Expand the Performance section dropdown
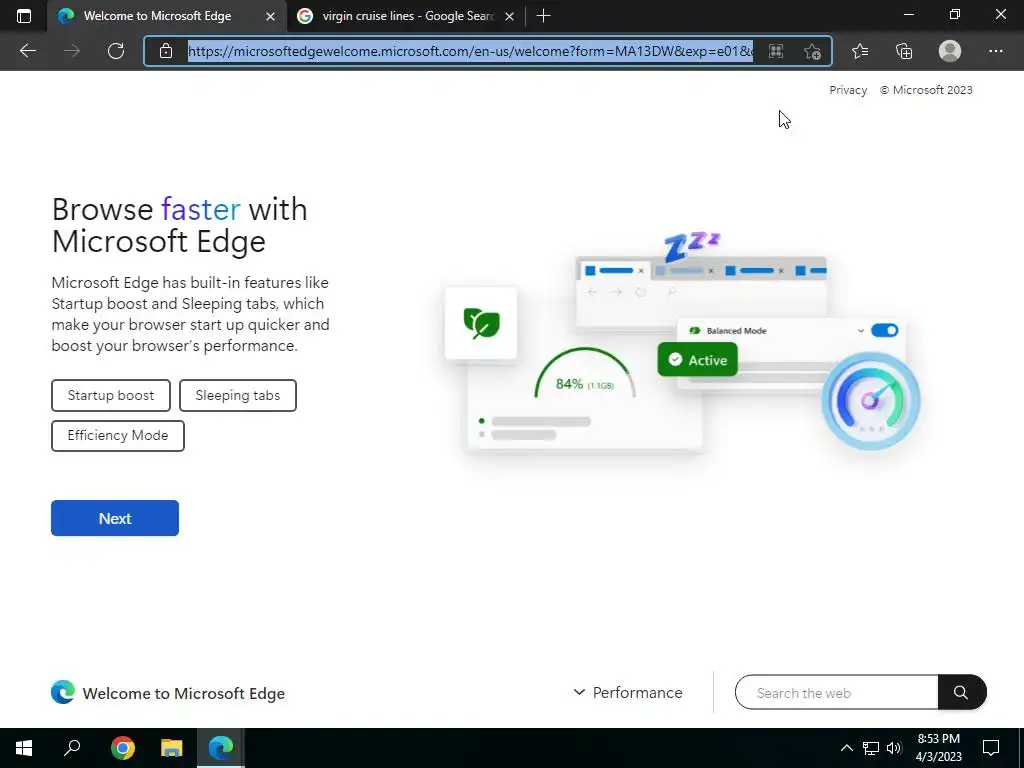The height and width of the screenshot is (768, 1024). pos(628,692)
